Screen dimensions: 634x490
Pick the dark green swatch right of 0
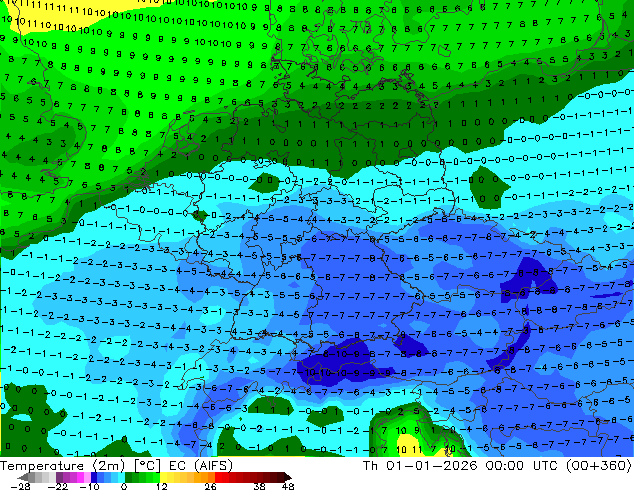(129, 477)
